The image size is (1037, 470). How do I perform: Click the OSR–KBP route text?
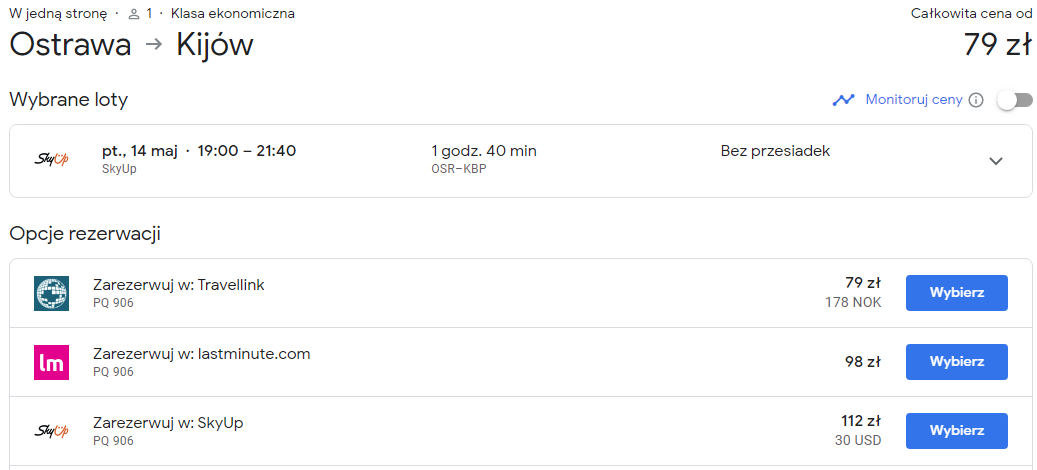[459, 169]
